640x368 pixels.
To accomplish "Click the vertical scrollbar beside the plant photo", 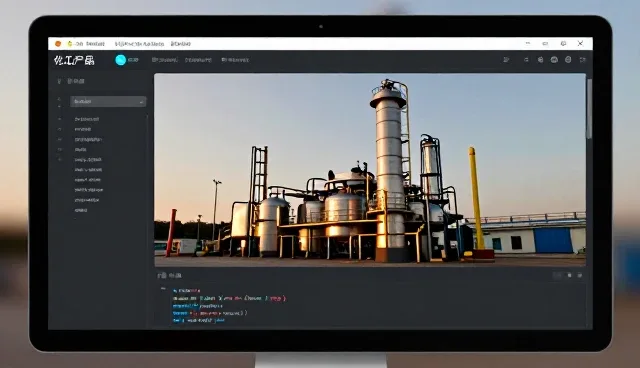I will (x=589, y=108).
